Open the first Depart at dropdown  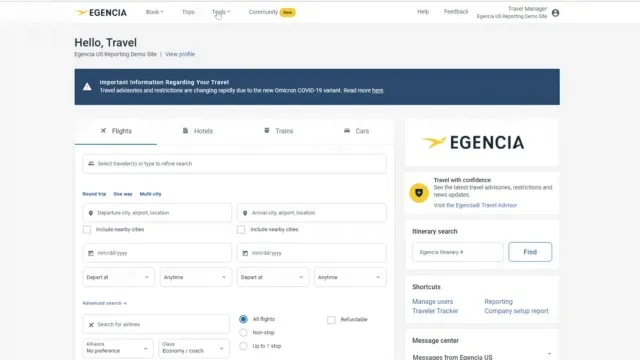tap(118, 277)
